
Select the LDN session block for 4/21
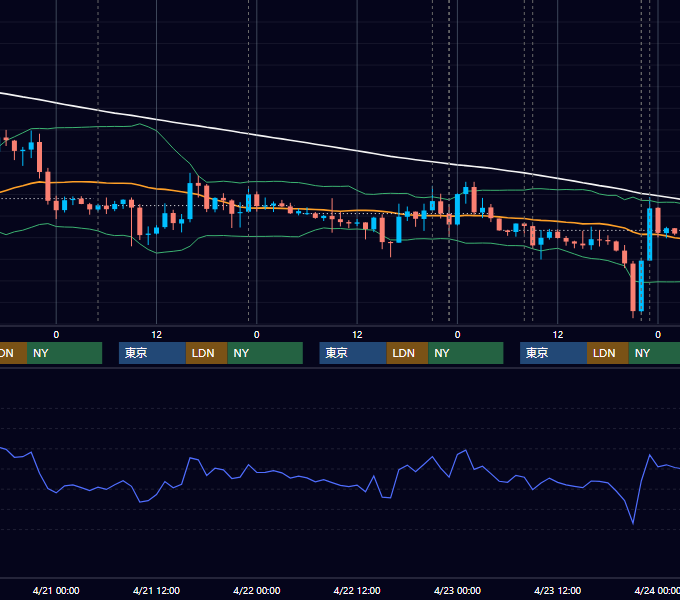coord(206,353)
